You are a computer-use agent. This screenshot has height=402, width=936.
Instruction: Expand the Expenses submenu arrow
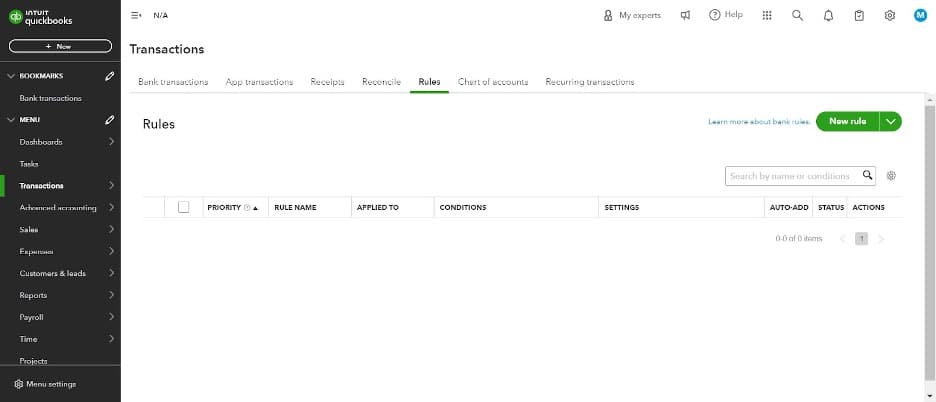point(111,251)
